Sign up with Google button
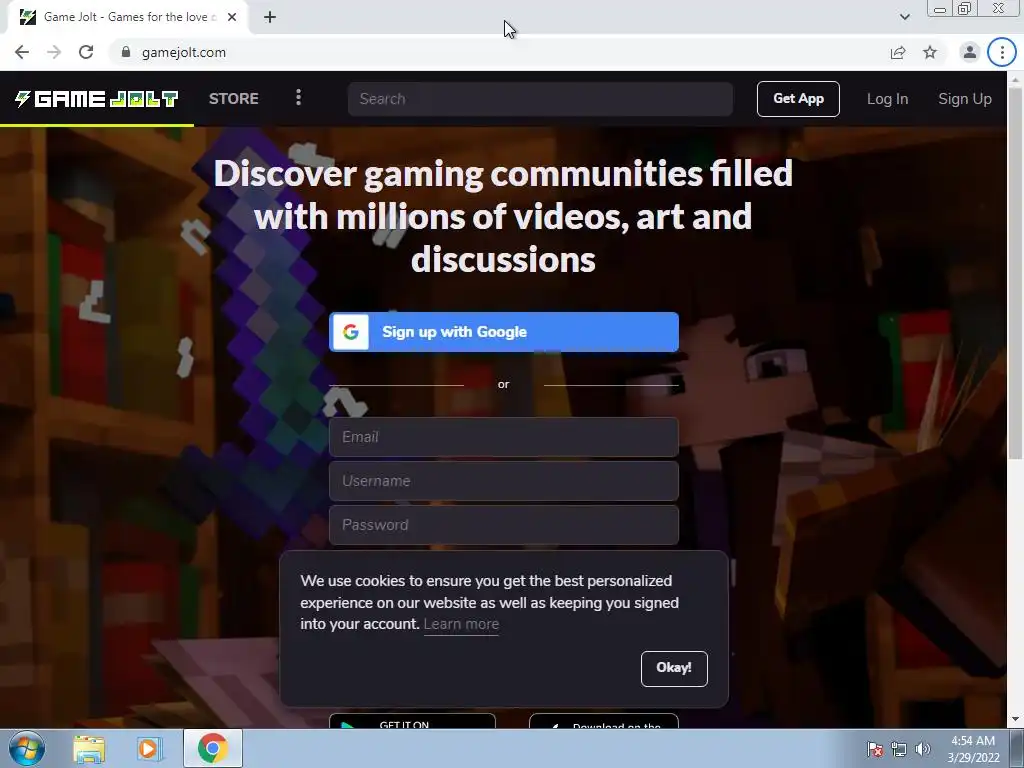 click(x=504, y=332)
